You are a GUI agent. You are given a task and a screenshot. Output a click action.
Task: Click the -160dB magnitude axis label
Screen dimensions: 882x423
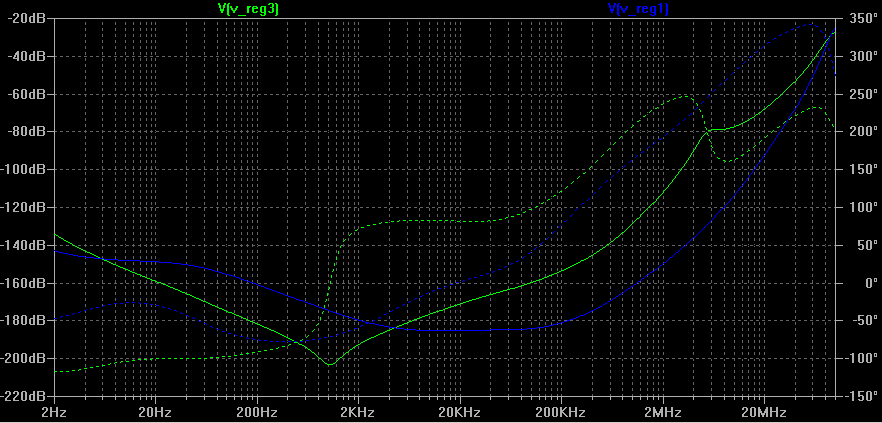coord(24,283)
